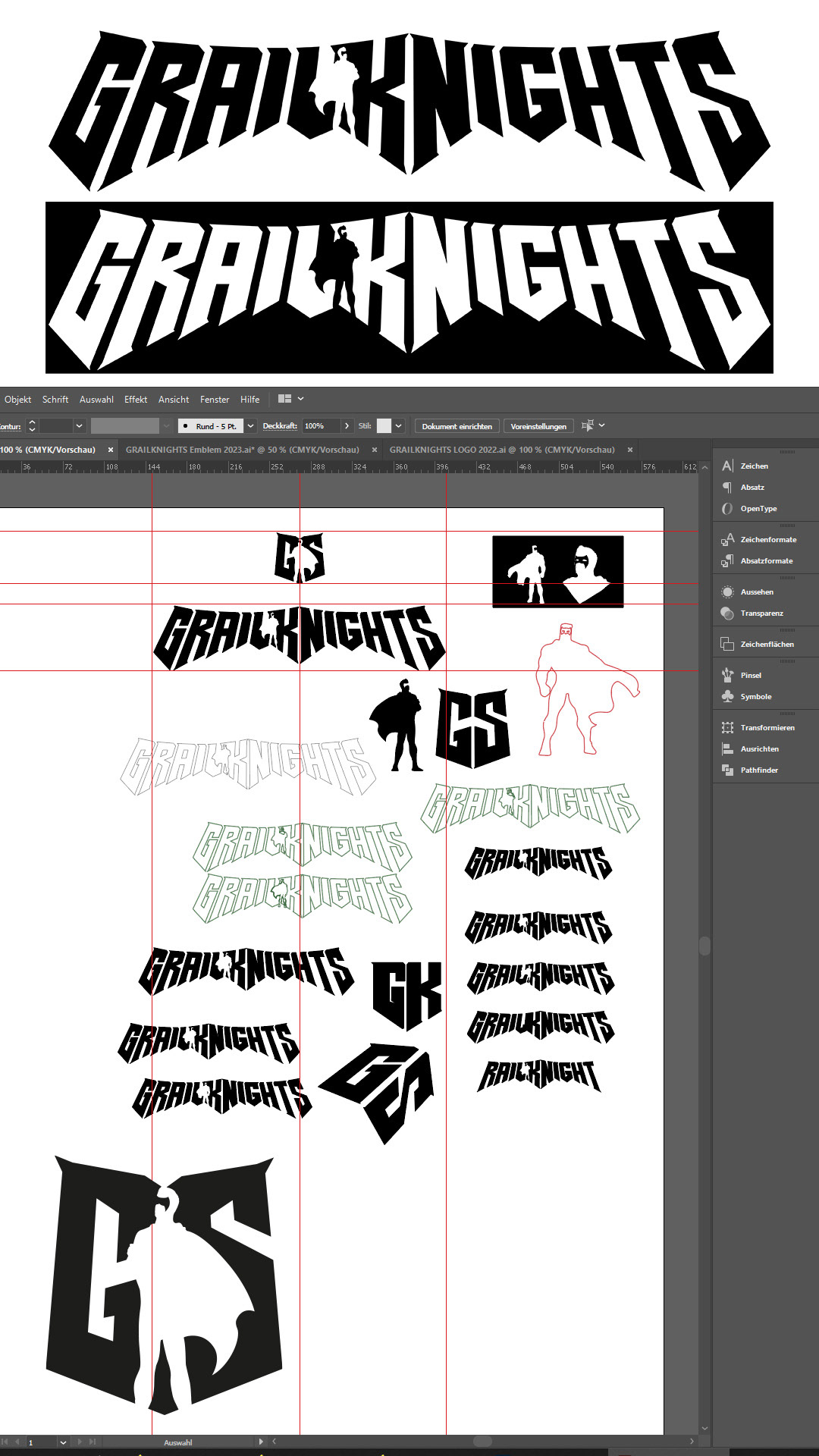Open the status bar Auswahl popup arrow
The image size is (819, 1456).
coord(261,1442)
